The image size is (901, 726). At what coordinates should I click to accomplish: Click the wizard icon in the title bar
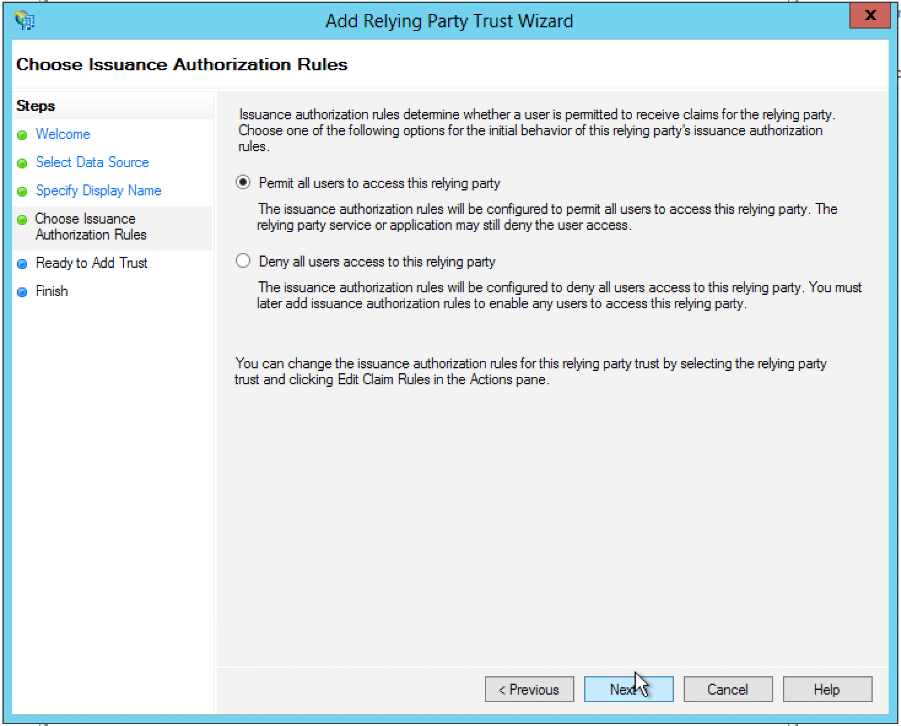(x=25, y=20)
